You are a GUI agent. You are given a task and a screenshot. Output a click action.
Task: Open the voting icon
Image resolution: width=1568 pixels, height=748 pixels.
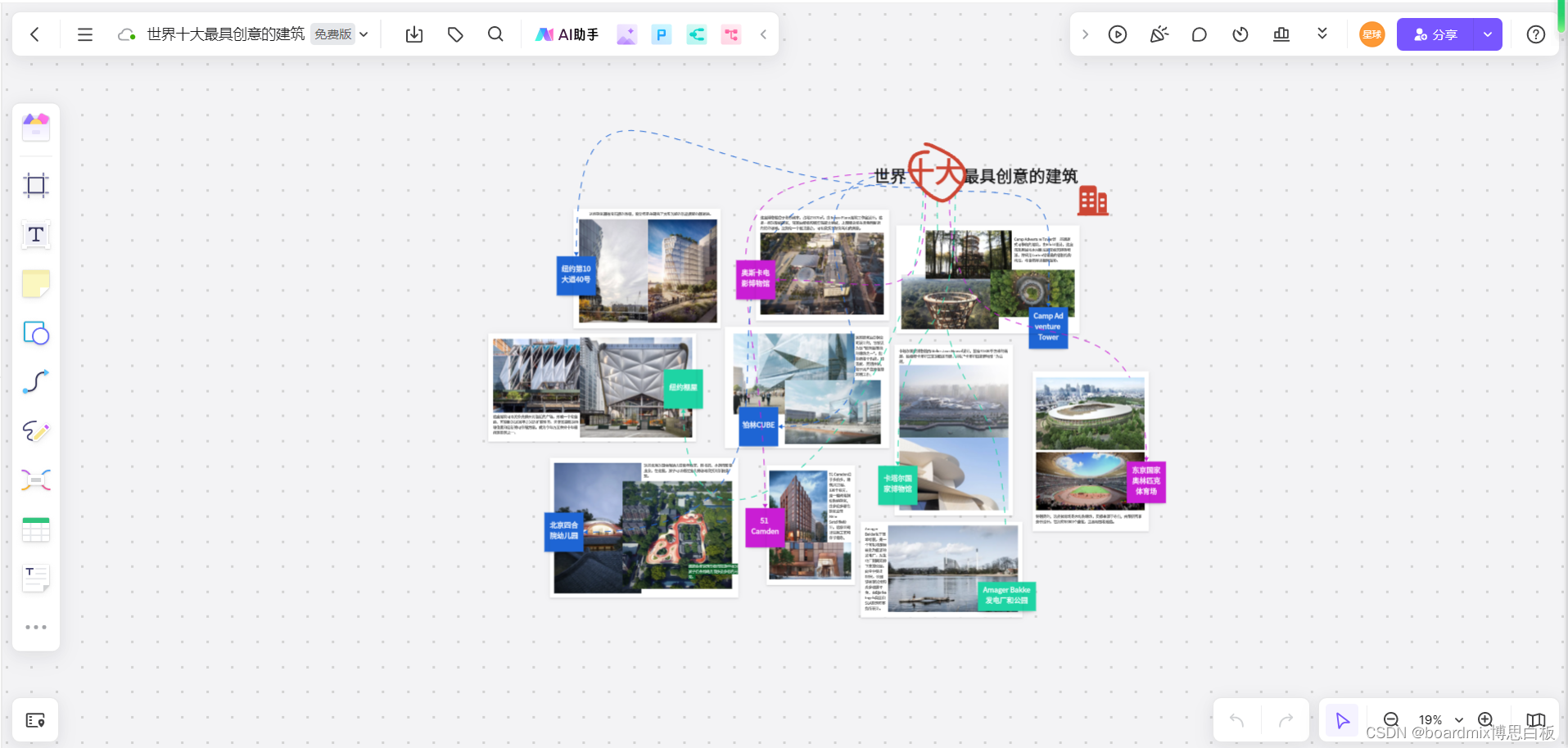coord(1281,34)
